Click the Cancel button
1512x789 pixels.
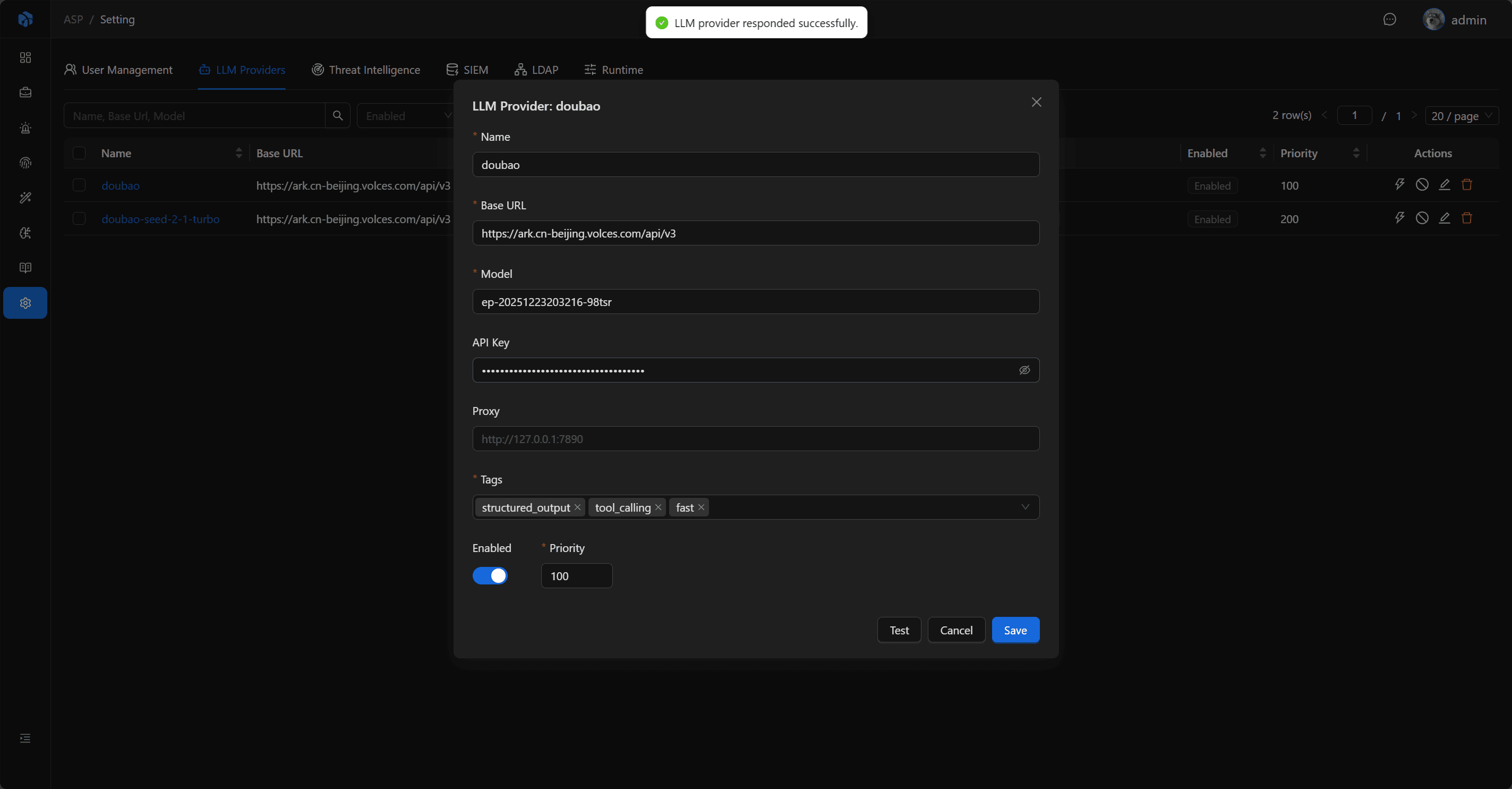tap(956, 630)
